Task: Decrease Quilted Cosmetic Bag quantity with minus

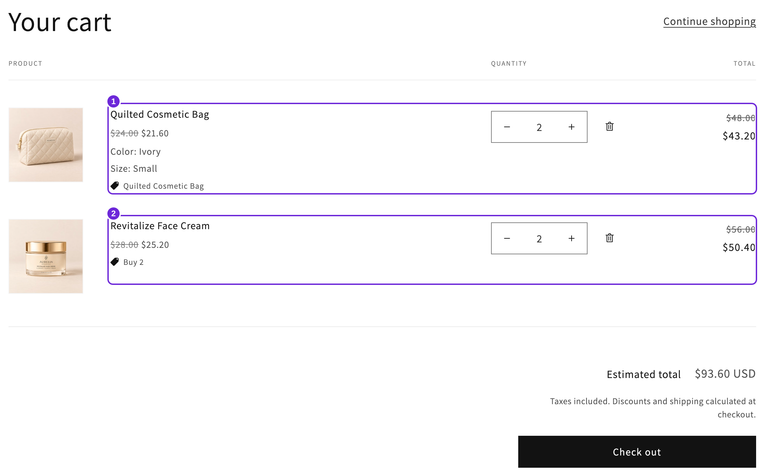Action: tap(507, 127)
